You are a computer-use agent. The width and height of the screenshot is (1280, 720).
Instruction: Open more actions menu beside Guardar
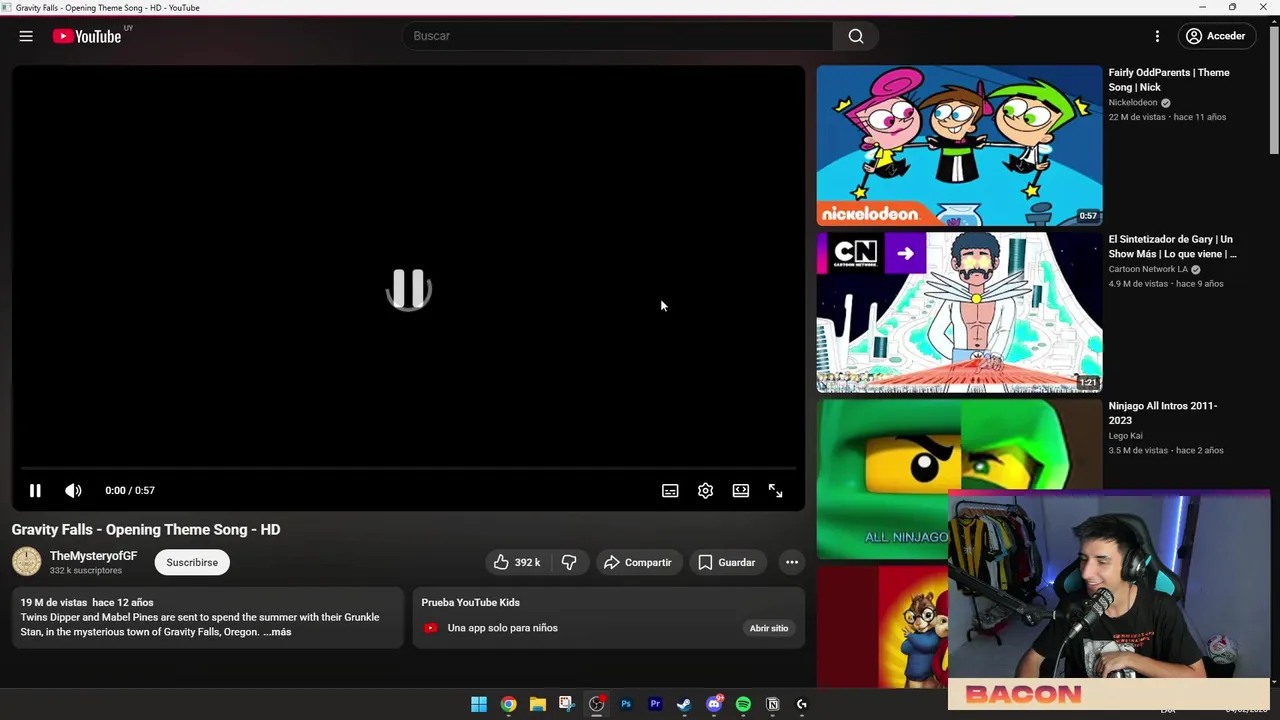tap(791, 562)
